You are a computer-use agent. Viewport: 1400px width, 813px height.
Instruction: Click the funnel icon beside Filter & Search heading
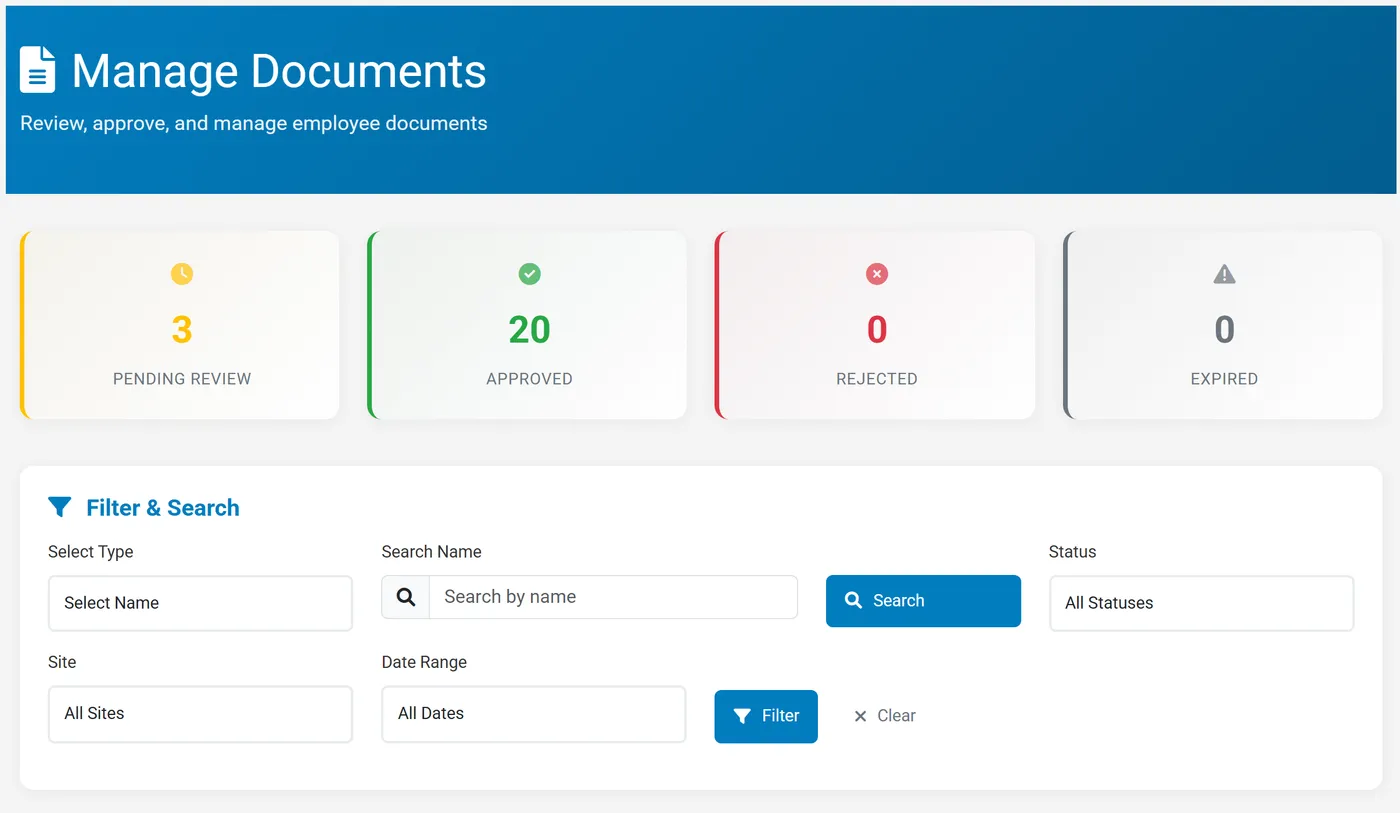[x=60, y=507]
